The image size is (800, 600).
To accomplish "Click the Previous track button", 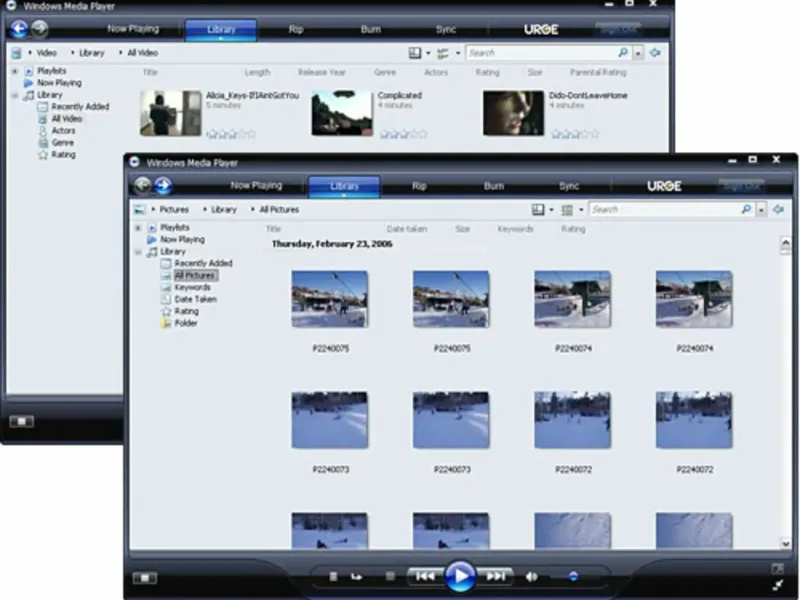I will click(x=425, y=576).
